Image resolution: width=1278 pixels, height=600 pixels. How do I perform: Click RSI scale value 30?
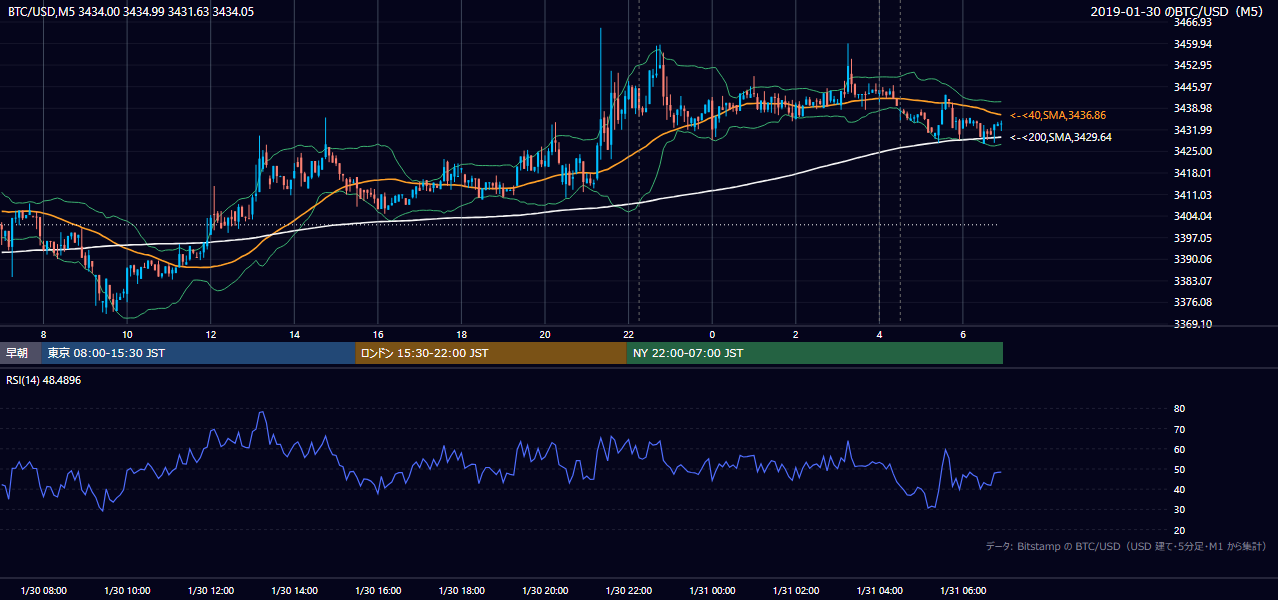click(x=1179, y=510)
